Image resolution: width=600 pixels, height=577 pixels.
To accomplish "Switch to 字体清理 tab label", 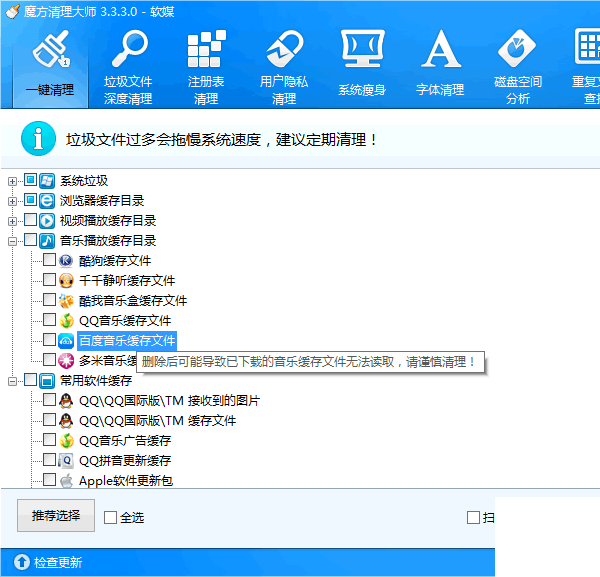I will 440,90.
